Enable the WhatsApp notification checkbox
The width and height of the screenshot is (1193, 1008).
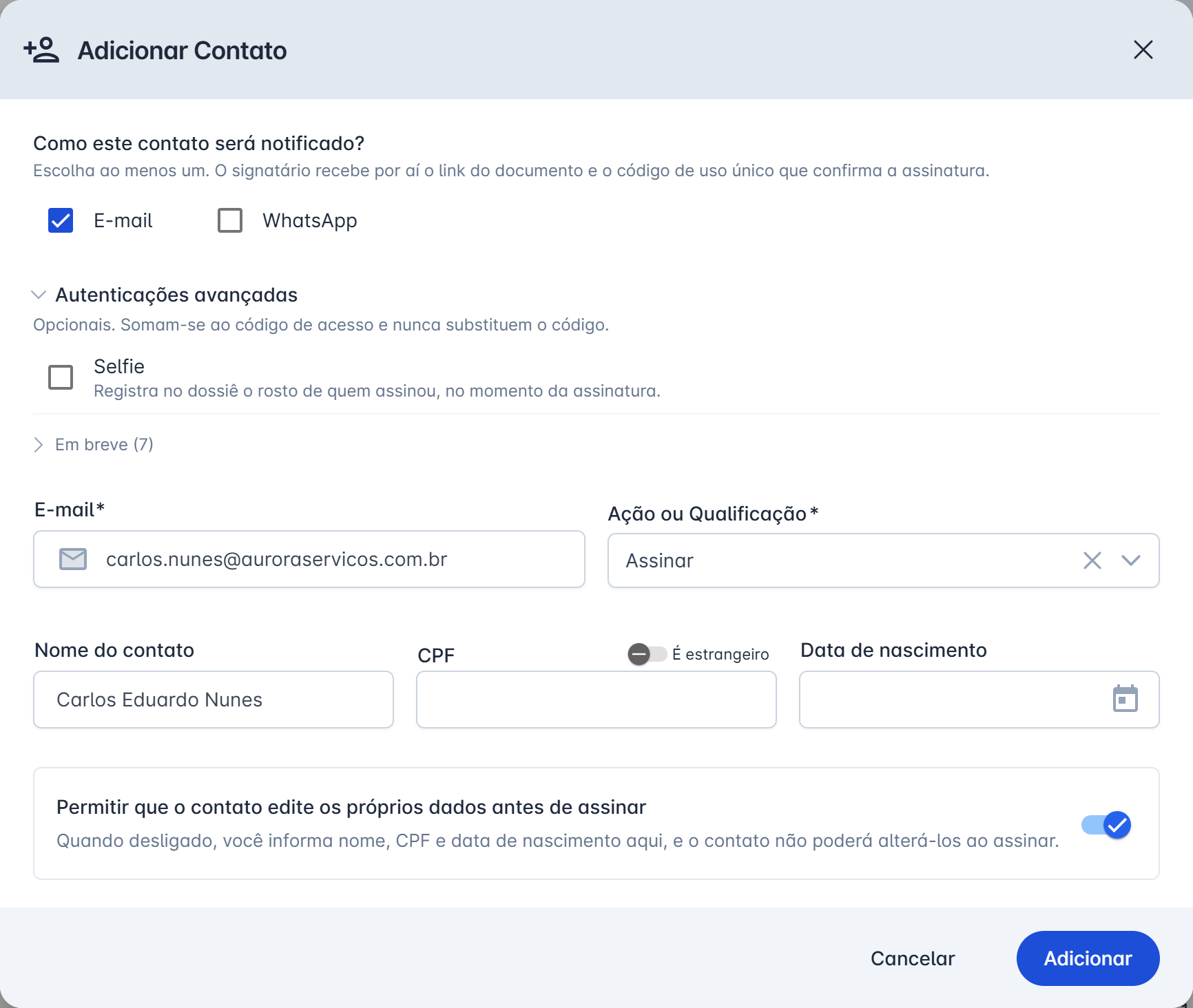(x=230, y=220)
